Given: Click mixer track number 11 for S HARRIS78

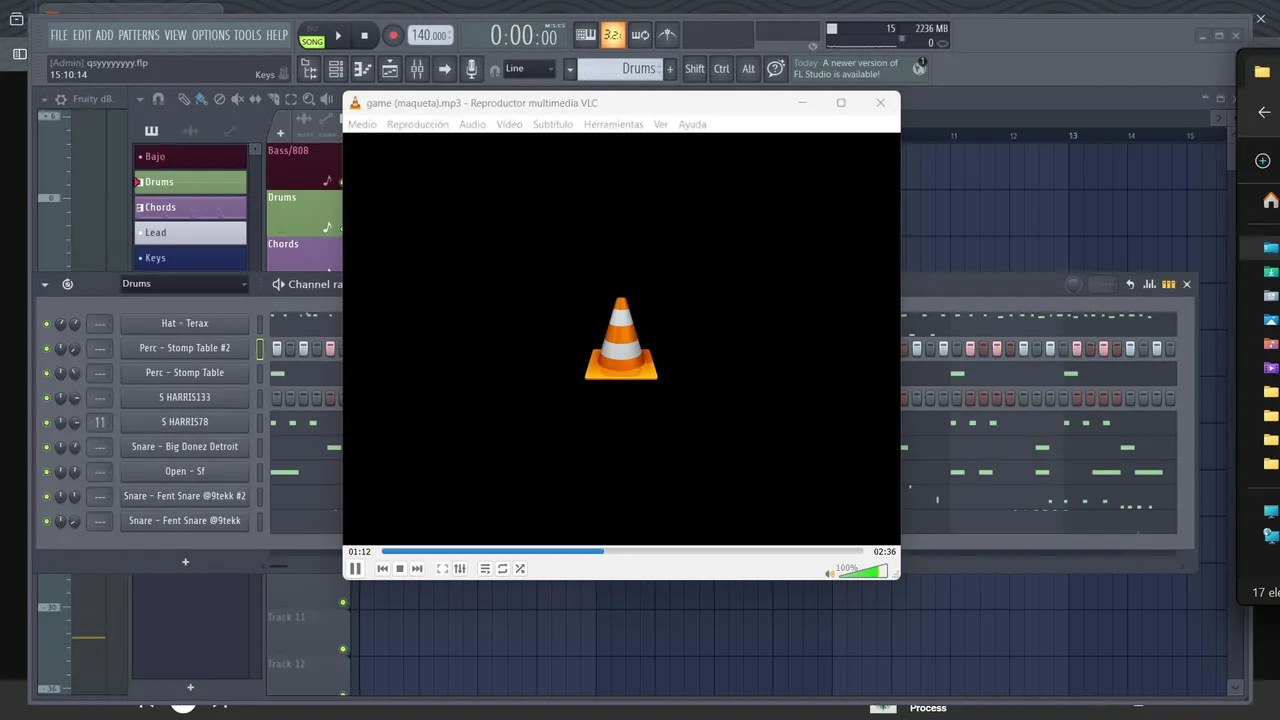Looking at the screenshot, I should point(99,422).
